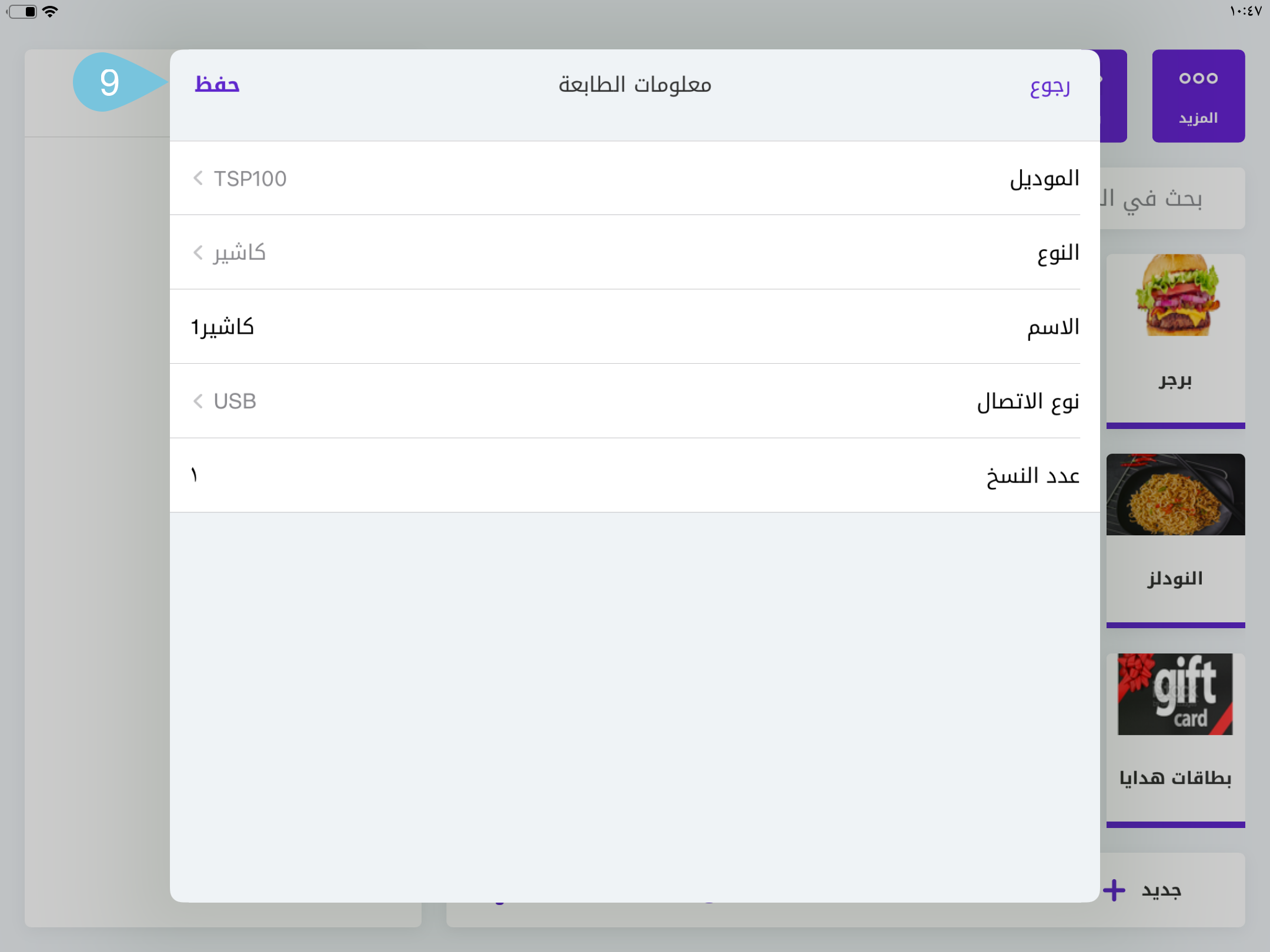1270x952 pixels.
Task: Tap the حفظ save button
Action: pyautogui.click(x=217, y=85)
